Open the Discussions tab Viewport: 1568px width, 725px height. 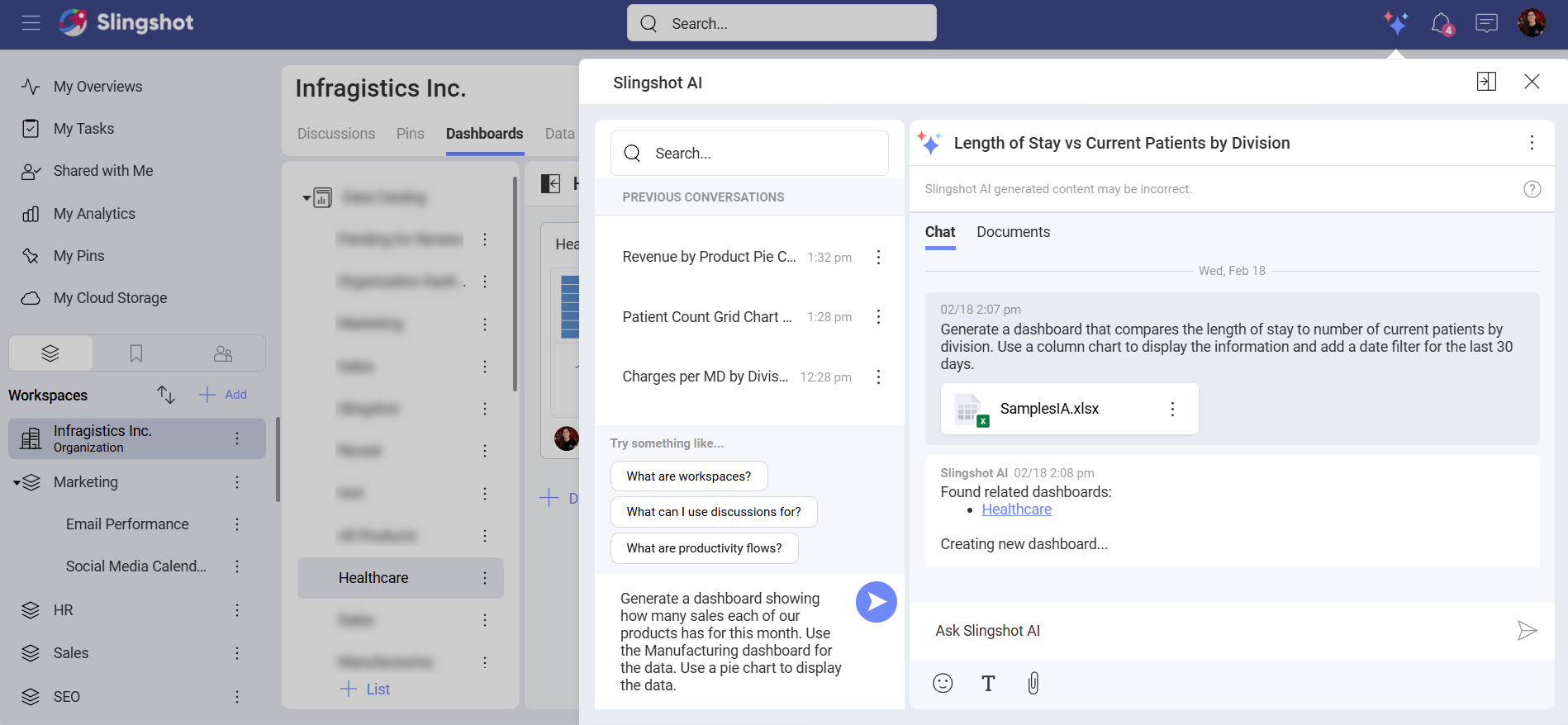point(336,134)
